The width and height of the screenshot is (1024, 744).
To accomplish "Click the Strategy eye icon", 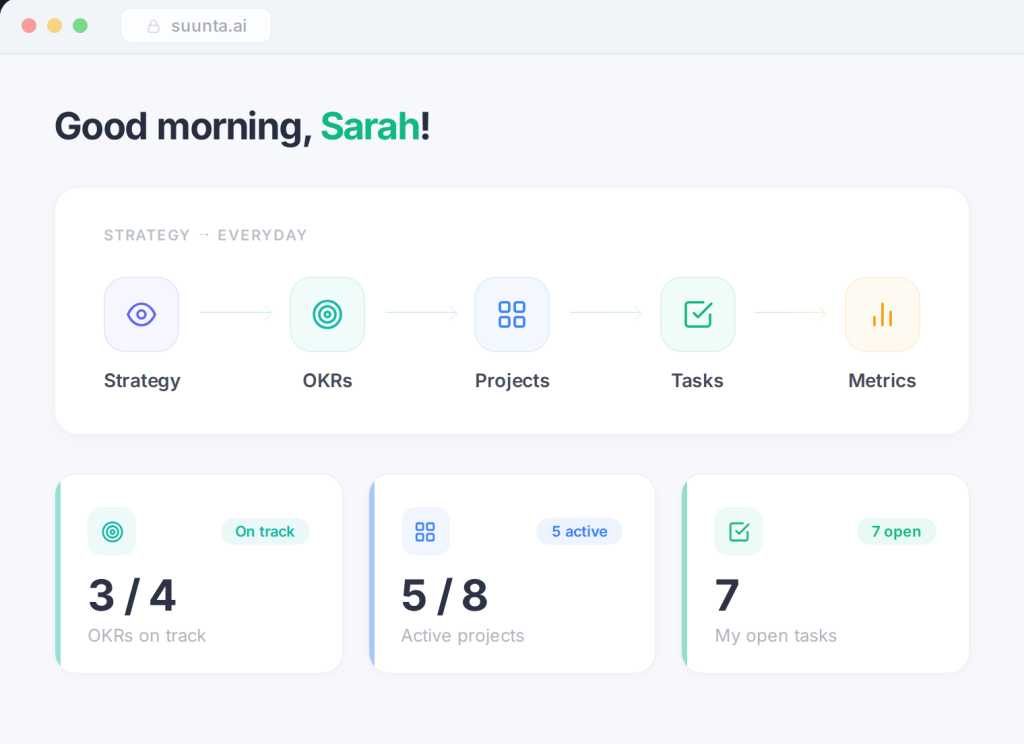I will pyautogui.click(x=141, y=314).
